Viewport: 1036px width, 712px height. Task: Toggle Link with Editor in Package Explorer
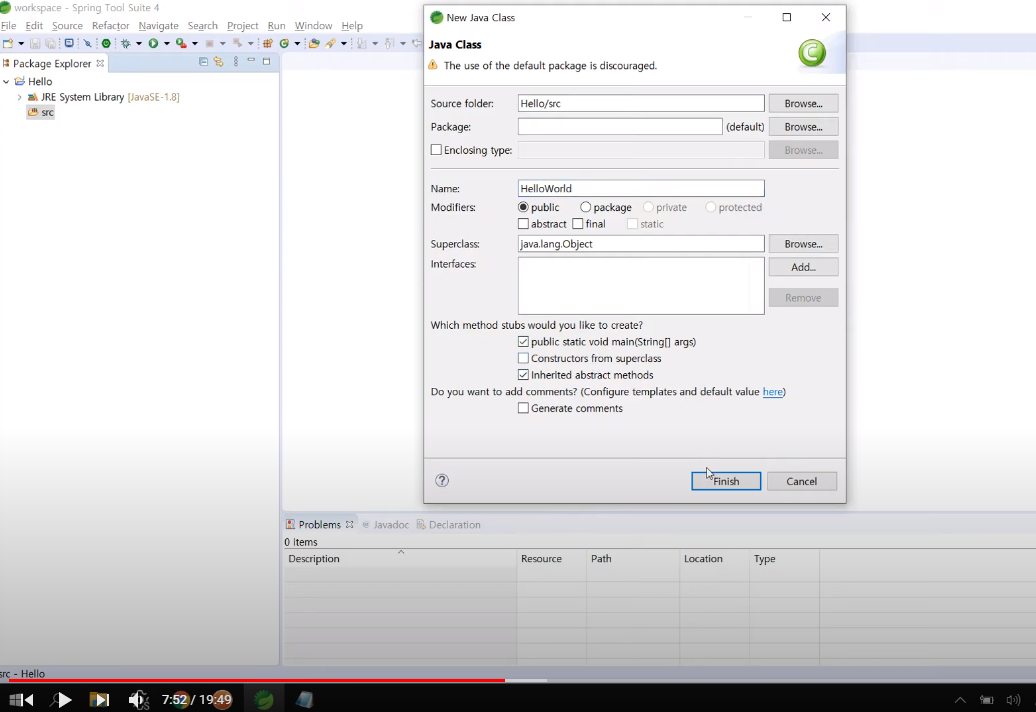click(219, 61)
